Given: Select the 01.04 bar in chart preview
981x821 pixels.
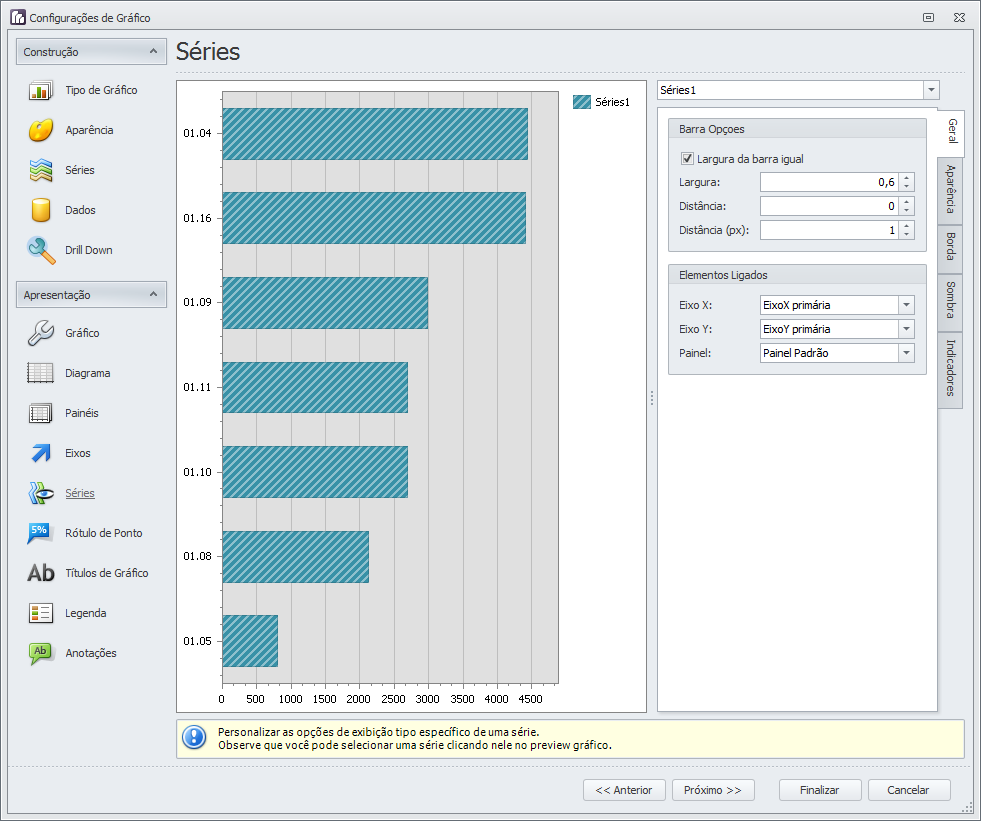Looking at the screenshot, I should [375, 134].
